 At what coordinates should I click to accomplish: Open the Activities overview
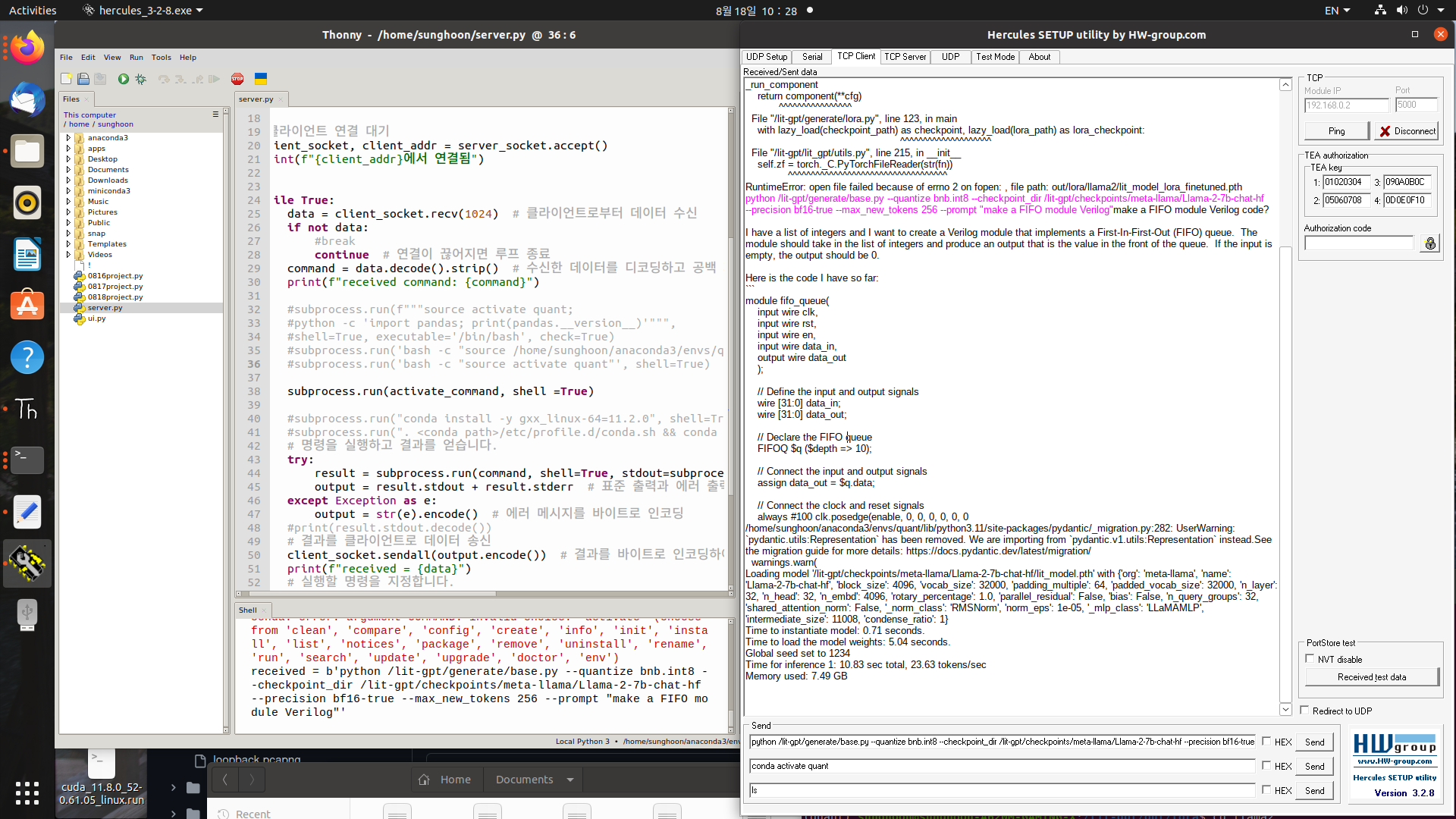(33, 11)
